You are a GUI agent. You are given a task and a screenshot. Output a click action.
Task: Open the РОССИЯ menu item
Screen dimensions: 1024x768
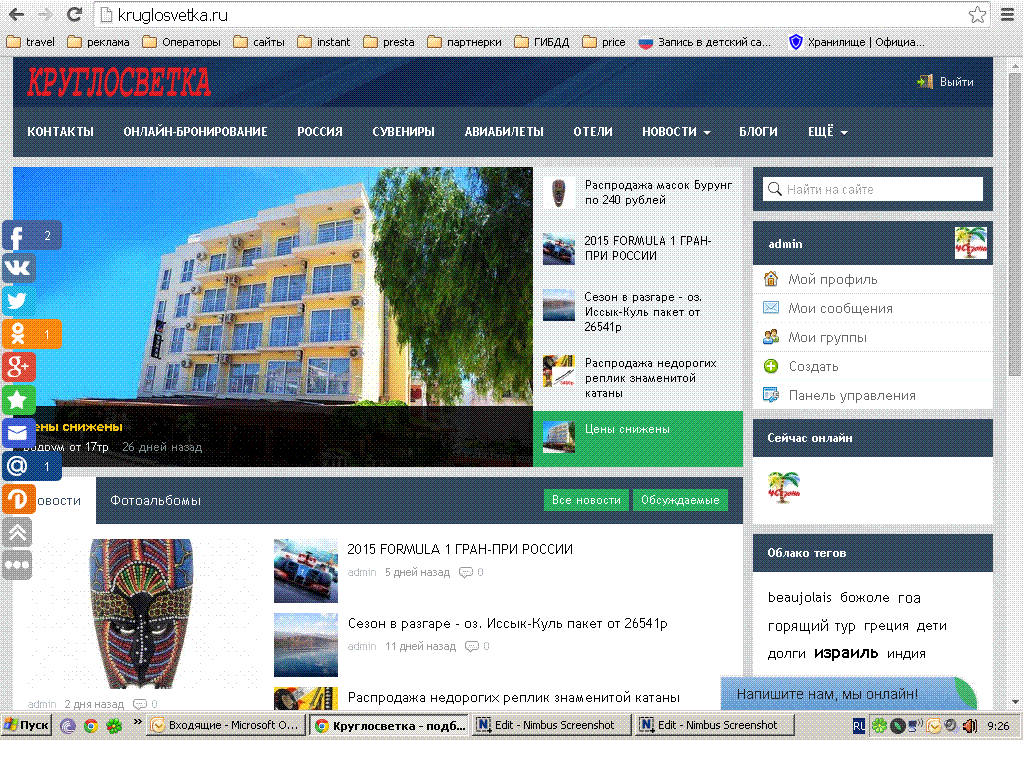pos(320,132)
